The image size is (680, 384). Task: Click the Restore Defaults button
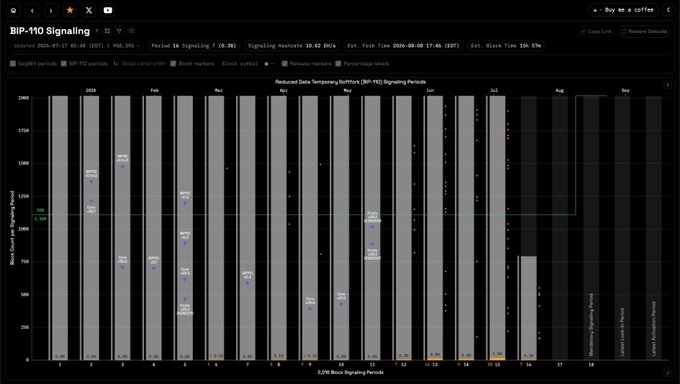pos(644,31)
